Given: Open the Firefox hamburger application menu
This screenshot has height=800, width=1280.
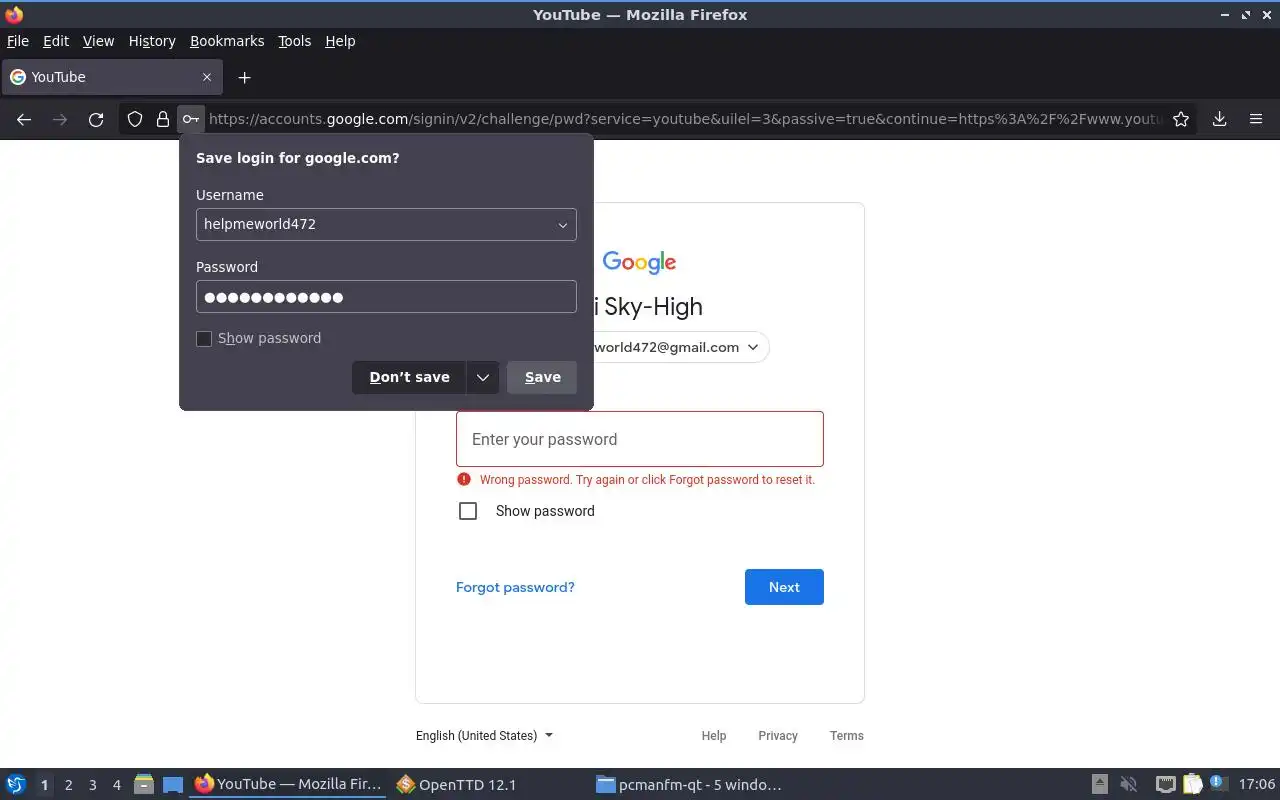Looking at the screenshot, I should pyautogui.click(x=1256, y=119).
